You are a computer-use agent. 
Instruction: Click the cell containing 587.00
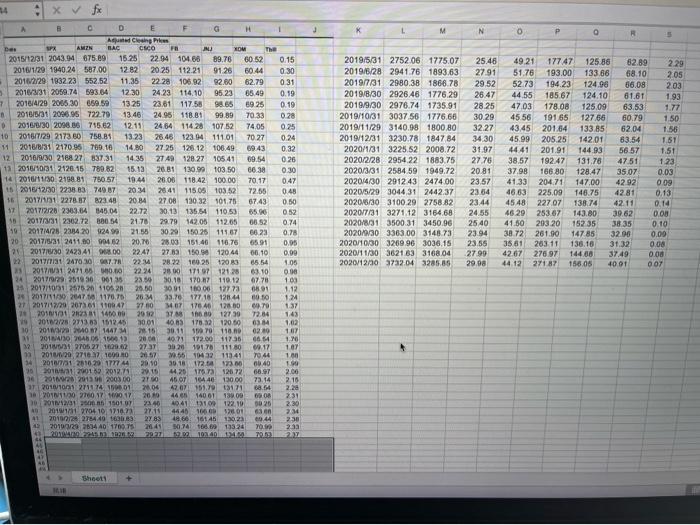(x=95, y=70)
